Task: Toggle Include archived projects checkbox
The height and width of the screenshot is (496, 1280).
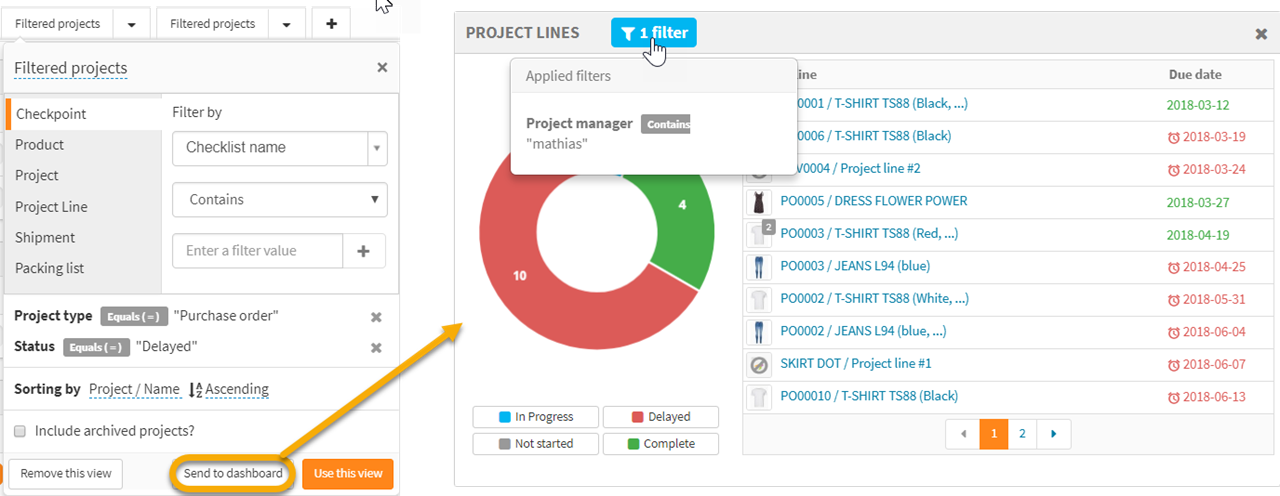Action: 21,431
